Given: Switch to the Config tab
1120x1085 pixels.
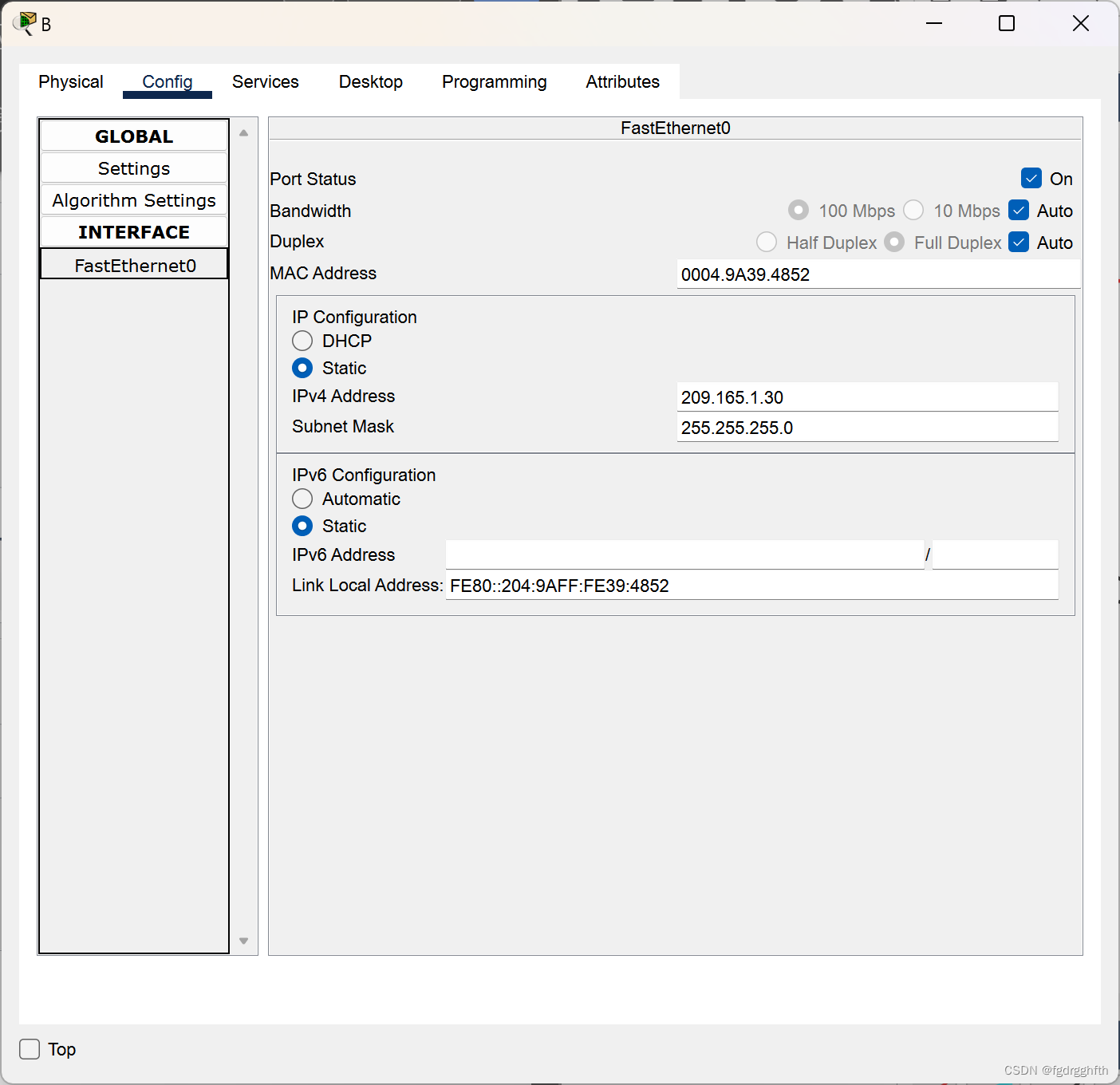Looking at the screenshot, I should pyautogui.click(x=168, y=81).
